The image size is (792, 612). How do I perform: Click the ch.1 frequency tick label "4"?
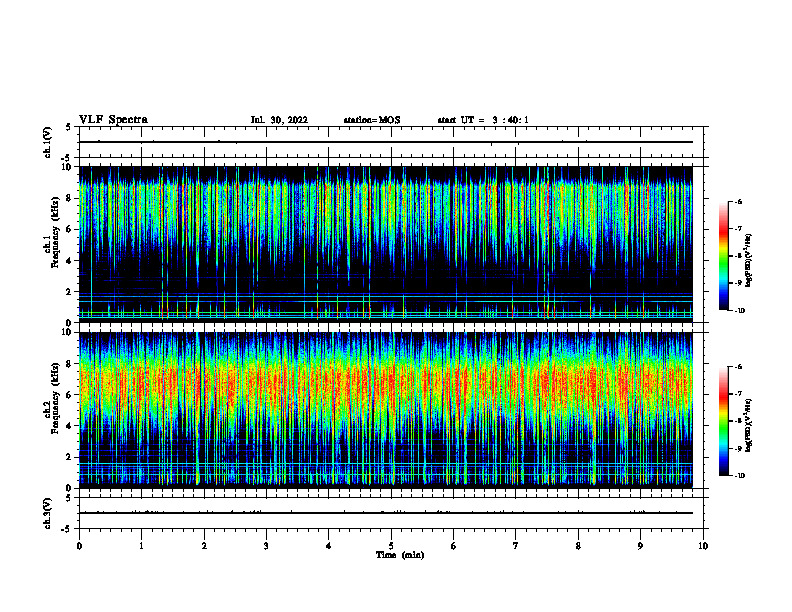[x=69, y=261]
